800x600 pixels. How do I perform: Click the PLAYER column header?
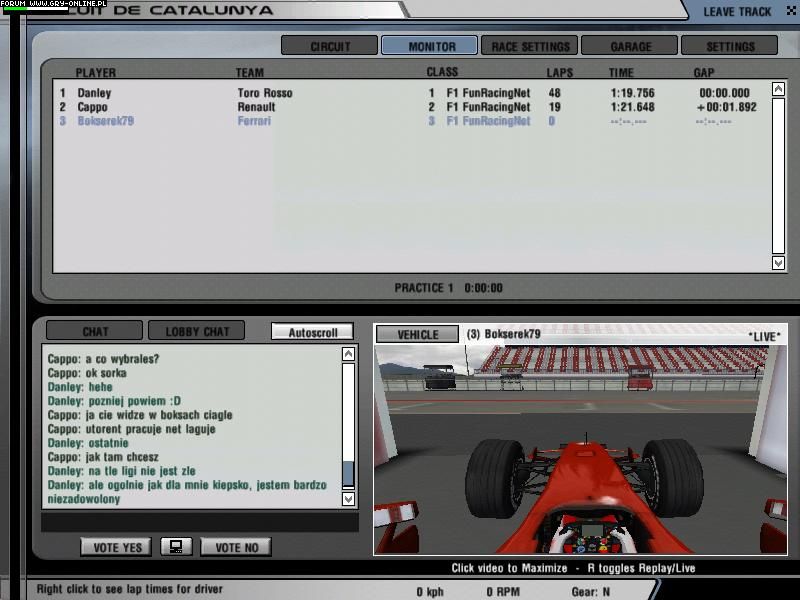coord(96,72)
